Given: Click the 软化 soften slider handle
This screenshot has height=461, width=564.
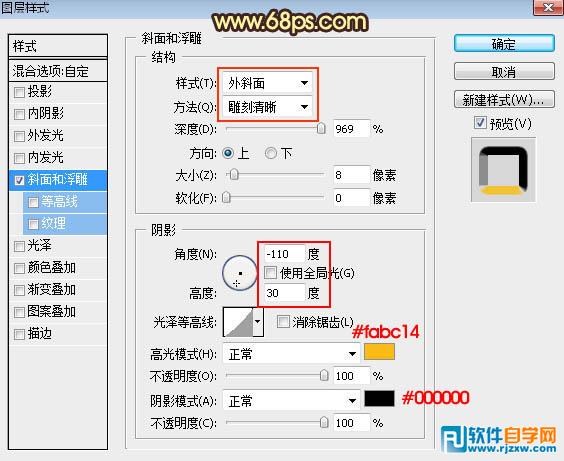Looking at the screenshot, I should (226, 197).
